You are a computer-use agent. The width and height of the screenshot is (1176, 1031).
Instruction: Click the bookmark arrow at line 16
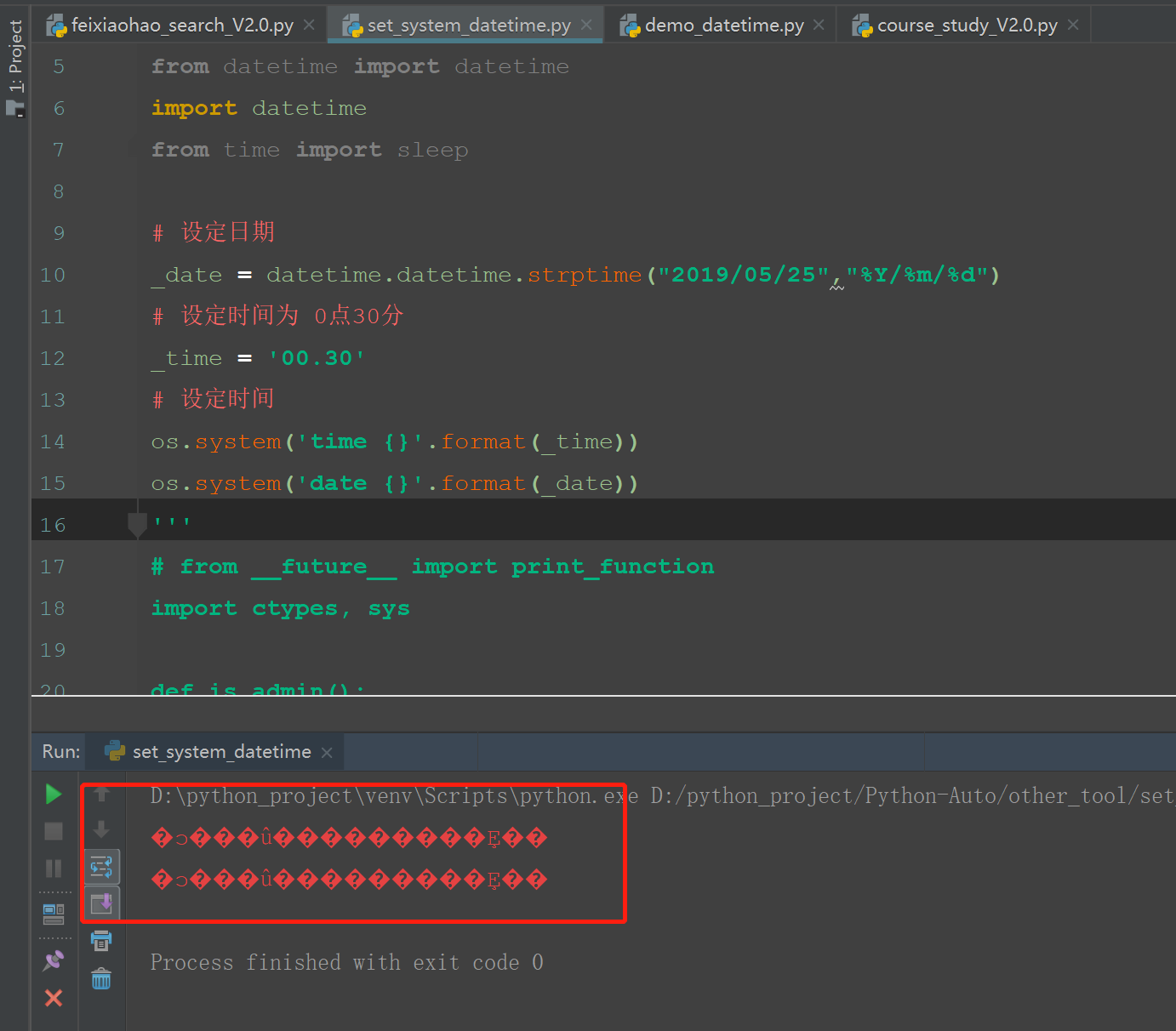click(136, 524)
